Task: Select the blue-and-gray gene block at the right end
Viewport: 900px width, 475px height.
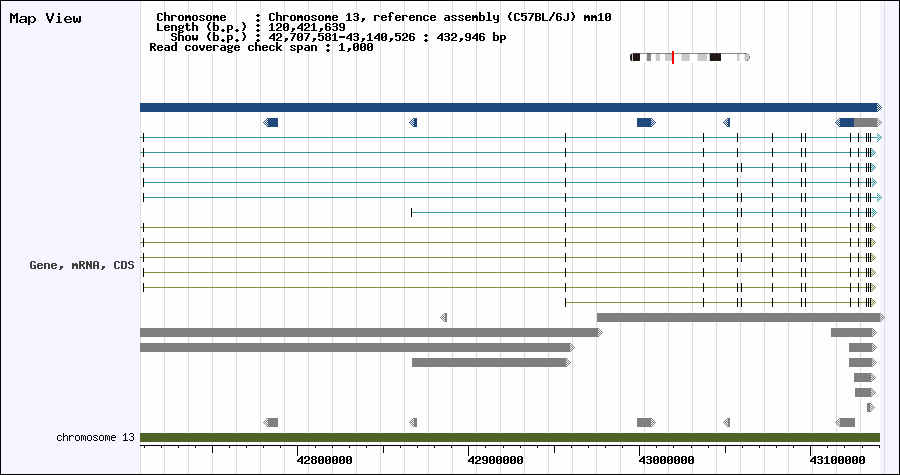Action: [858, 122]
